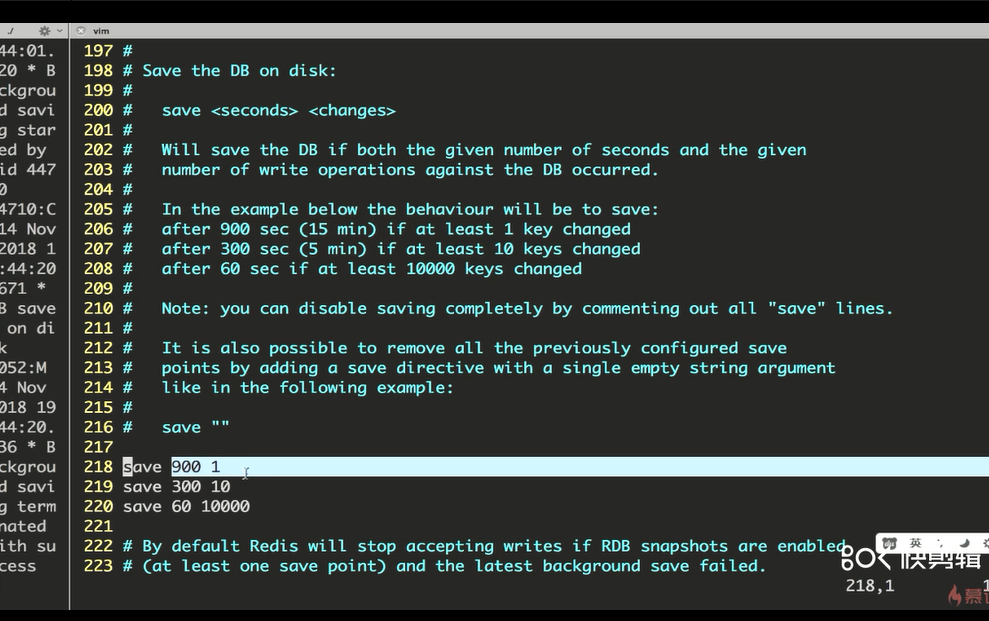Image resolution: width=989 pixels, height=621 pixels.
Task: Click the "./" path label in the left header
Action: click(11, 31)
